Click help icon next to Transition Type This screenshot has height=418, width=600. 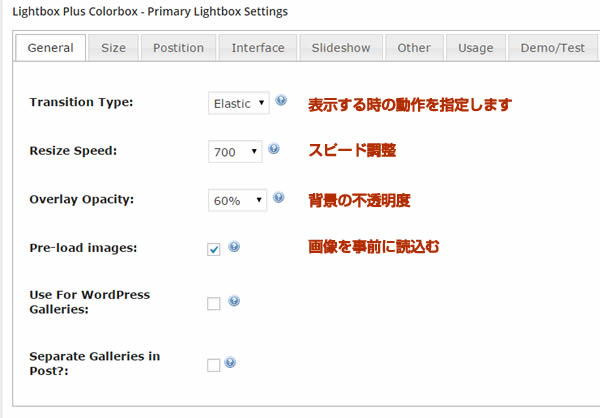pyautogui.click(x=281, y=100)
